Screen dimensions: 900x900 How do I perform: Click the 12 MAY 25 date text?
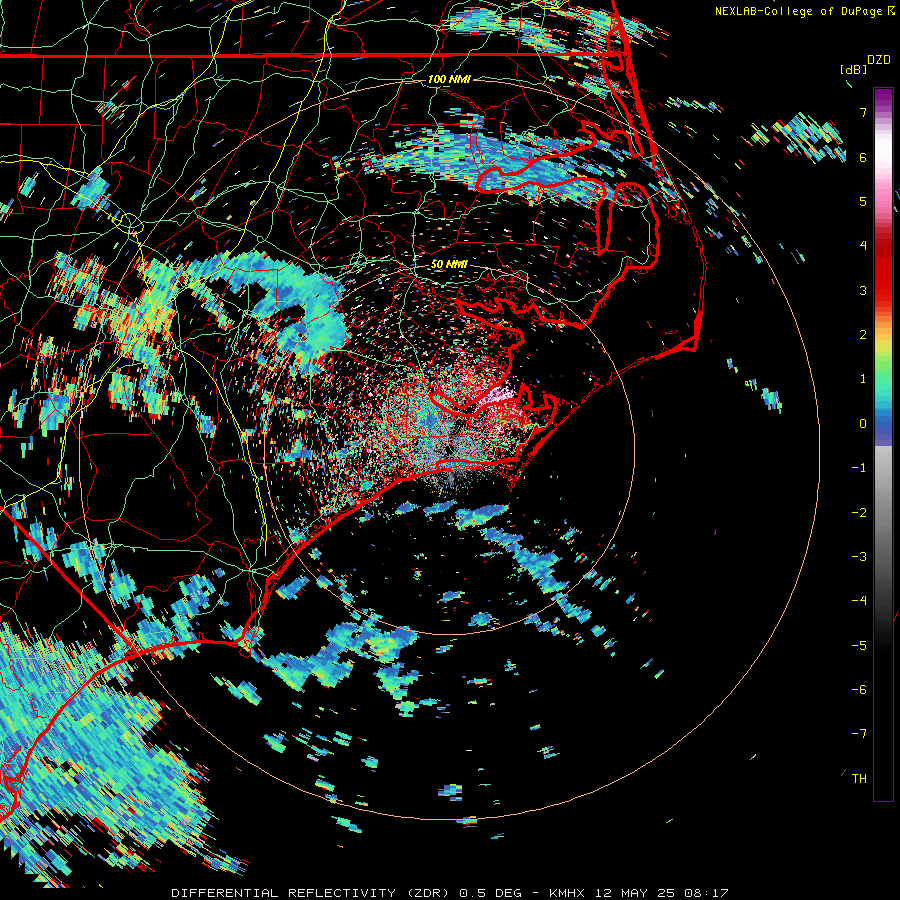638,893
